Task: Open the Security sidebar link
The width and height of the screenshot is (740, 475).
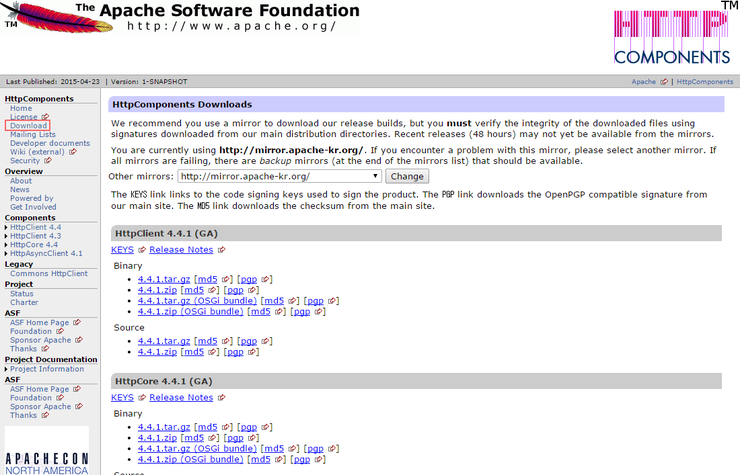Action: 25,161
